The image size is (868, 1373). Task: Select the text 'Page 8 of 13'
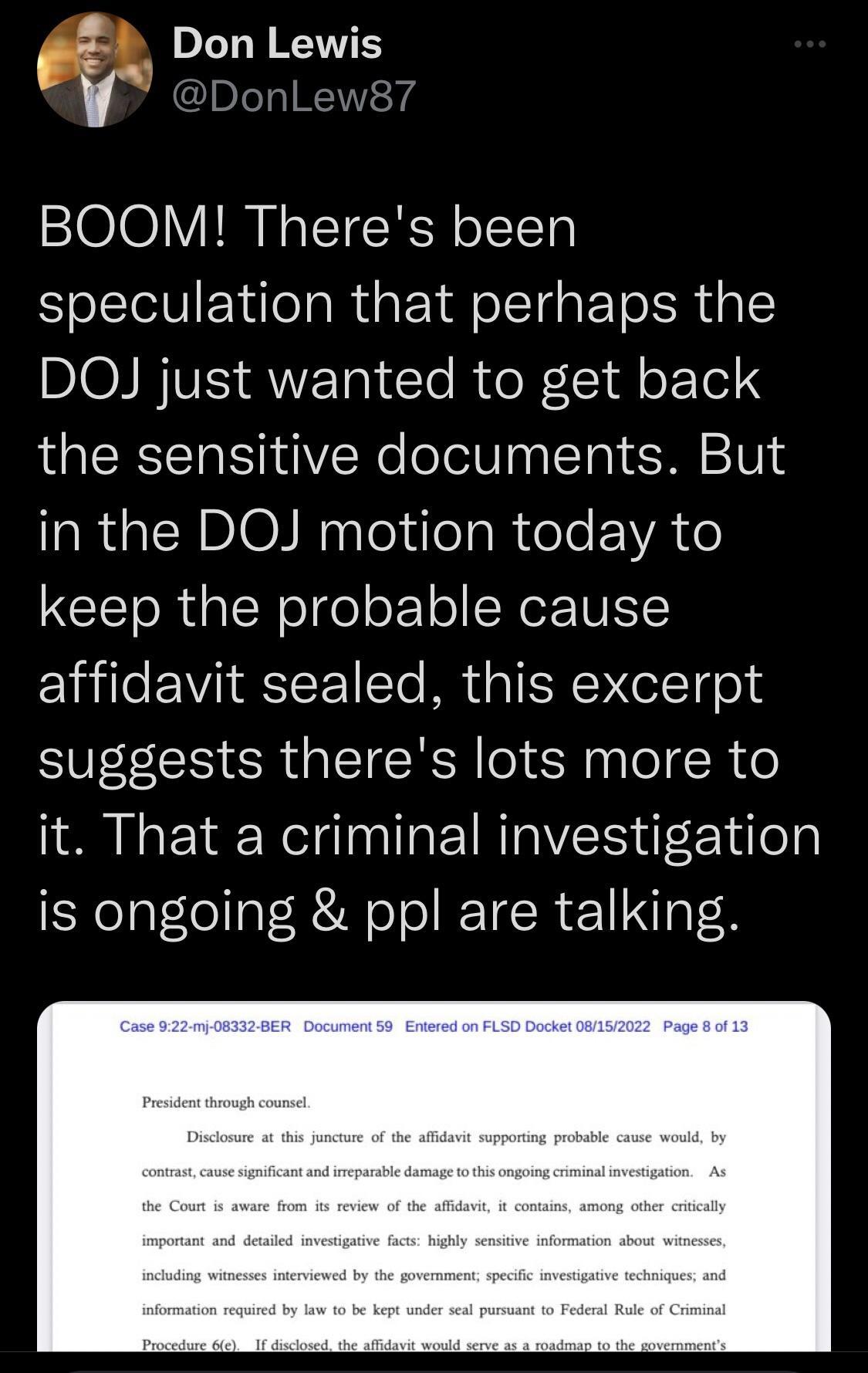click(704, 1027)
